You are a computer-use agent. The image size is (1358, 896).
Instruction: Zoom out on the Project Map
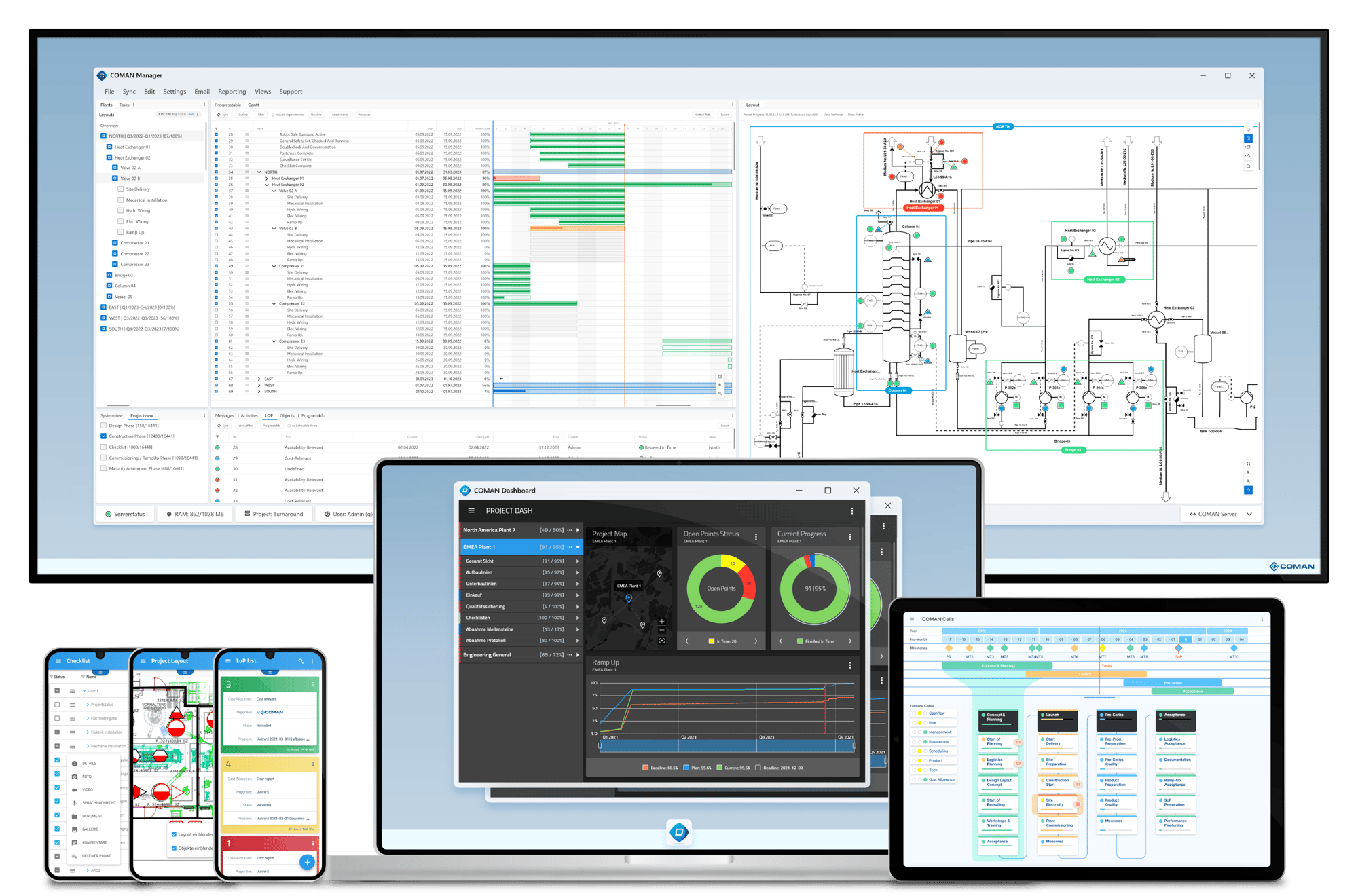coord(662,631)
